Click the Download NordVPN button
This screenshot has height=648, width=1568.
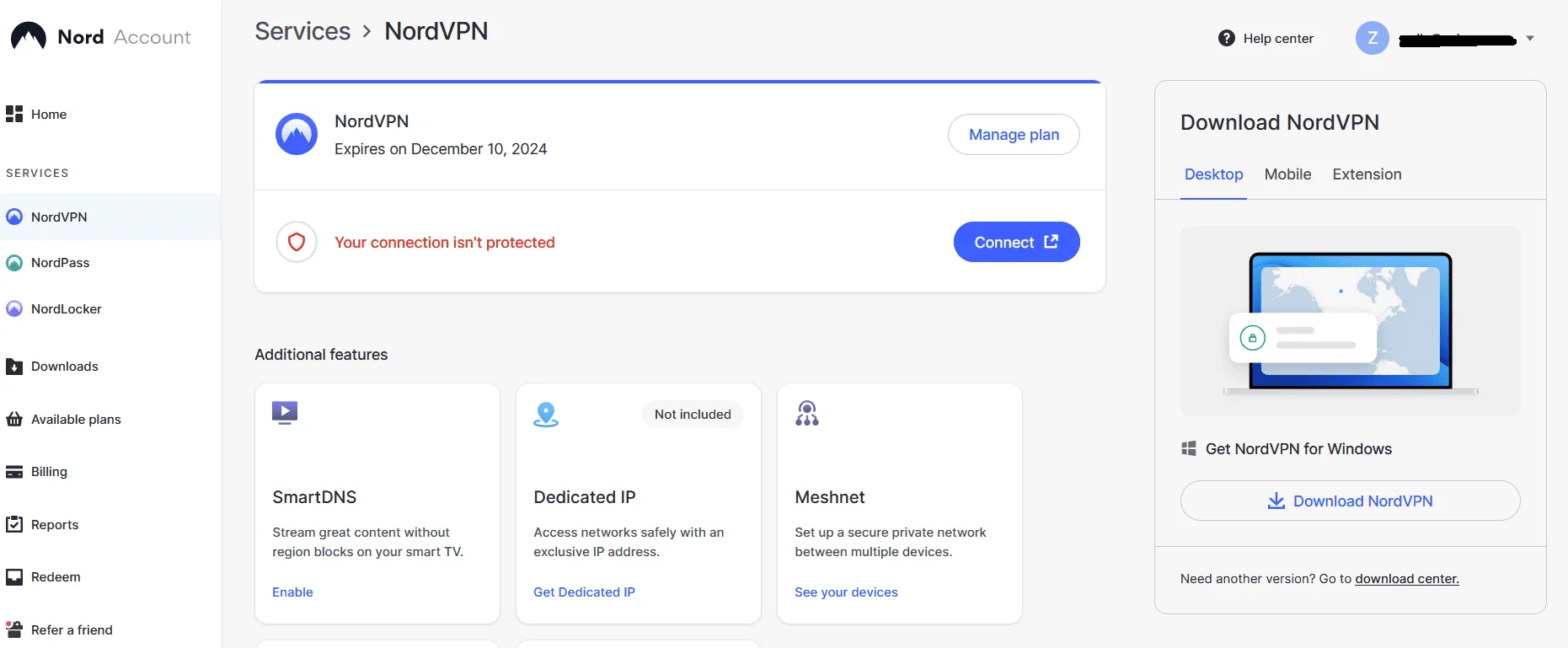pos(1350,501)
